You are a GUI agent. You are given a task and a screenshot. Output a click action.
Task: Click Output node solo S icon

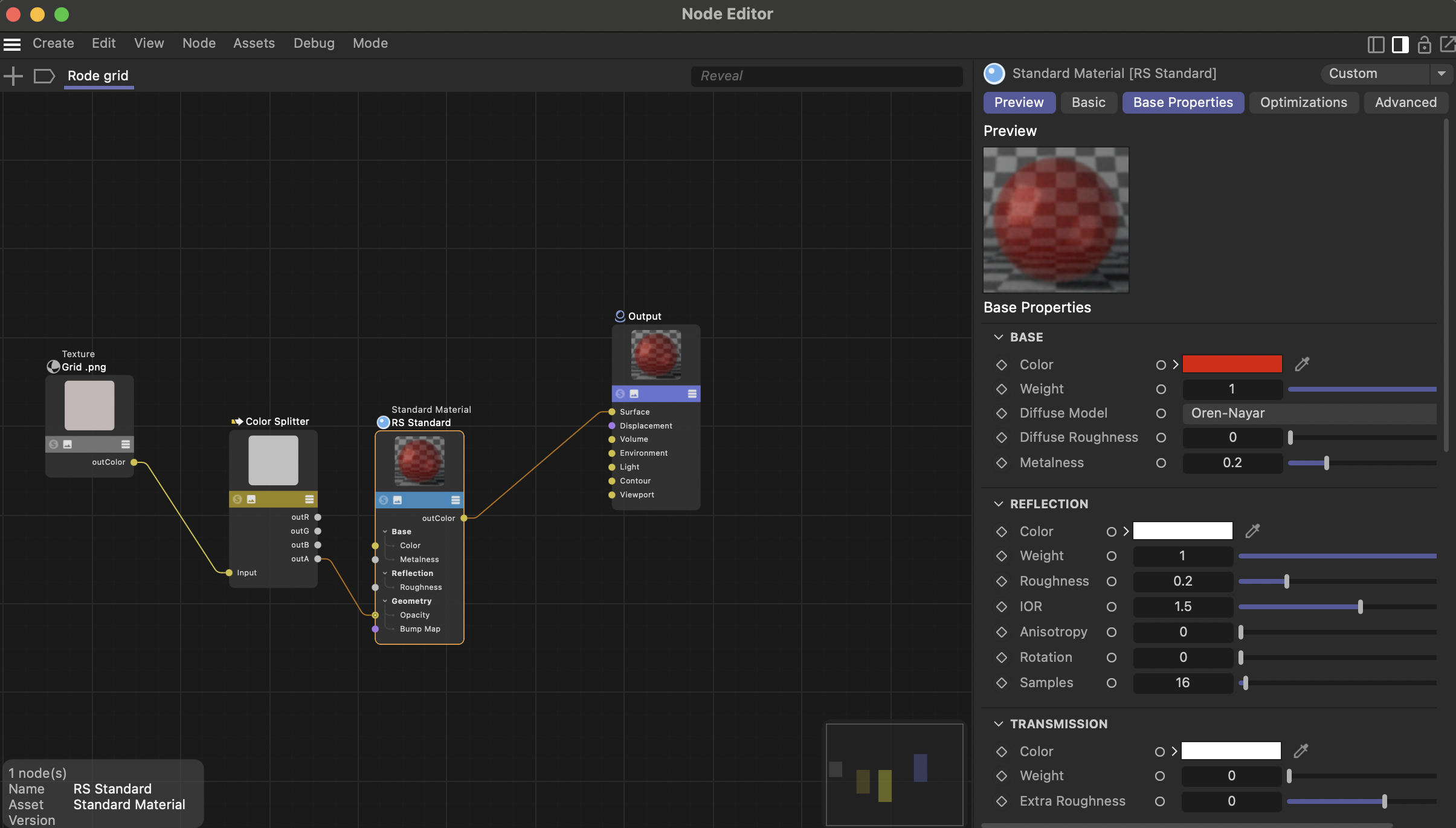pyautogui.click(x=620, y=393)
